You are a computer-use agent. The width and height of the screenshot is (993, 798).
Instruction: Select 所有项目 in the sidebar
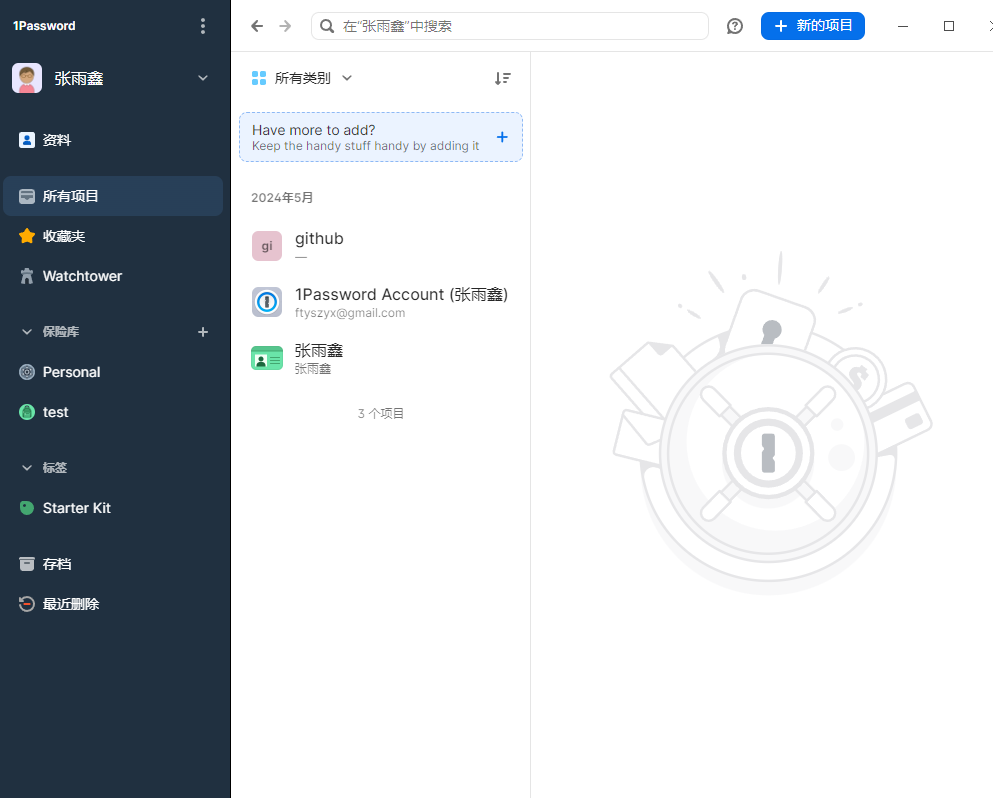[x=70, y=196]
